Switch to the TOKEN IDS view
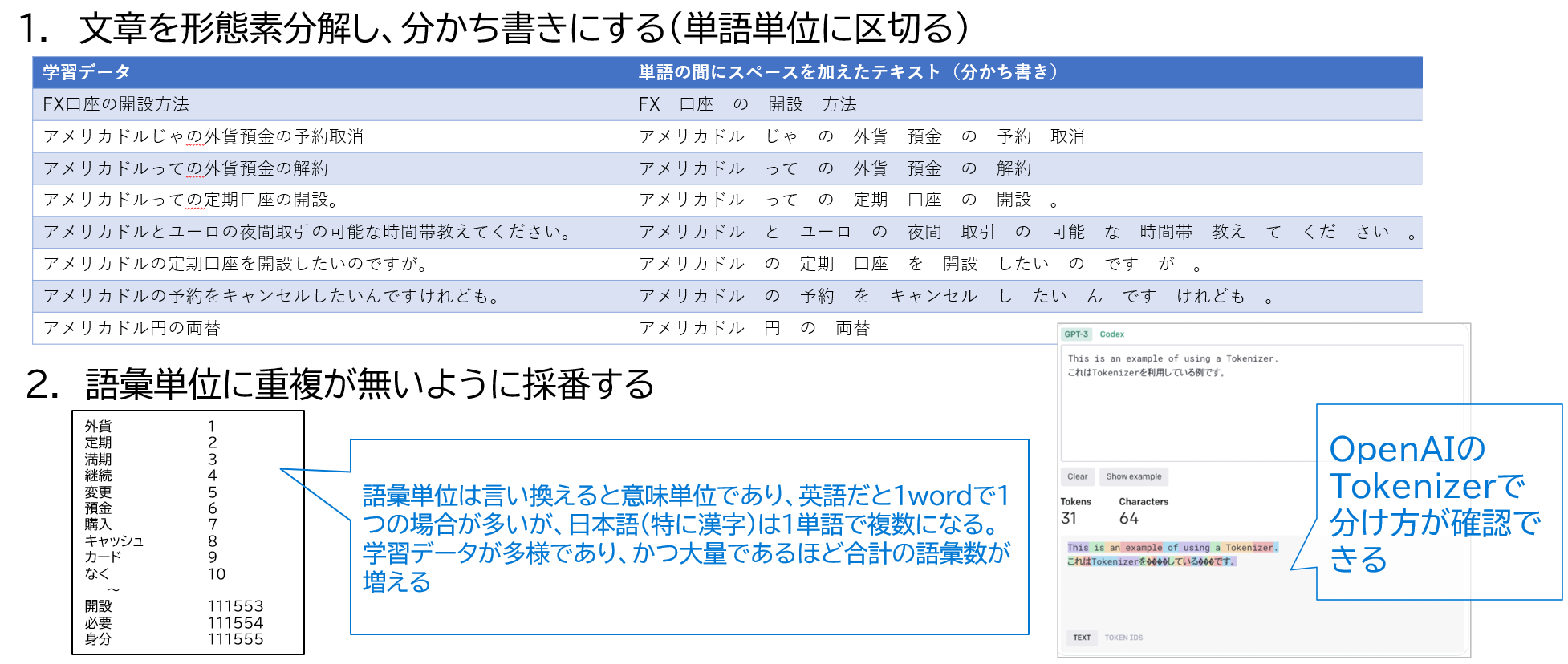1568x664 pixels. coord(1123,638)
